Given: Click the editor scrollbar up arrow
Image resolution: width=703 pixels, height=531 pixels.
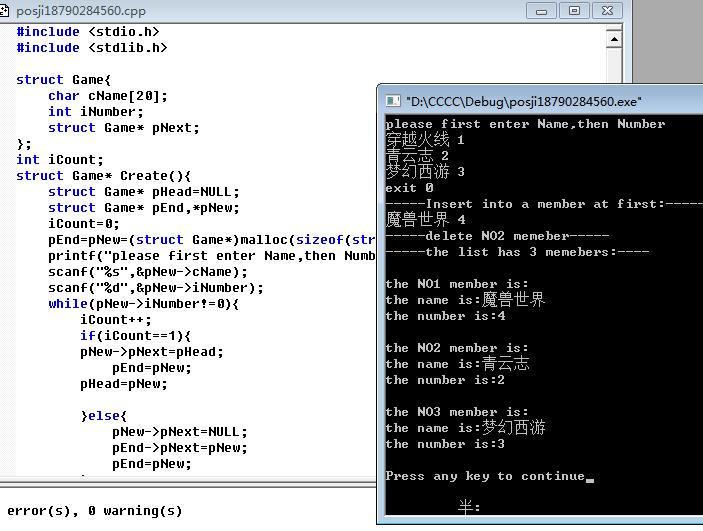Looking at the screenshot, I should click(x=614, y=39).
